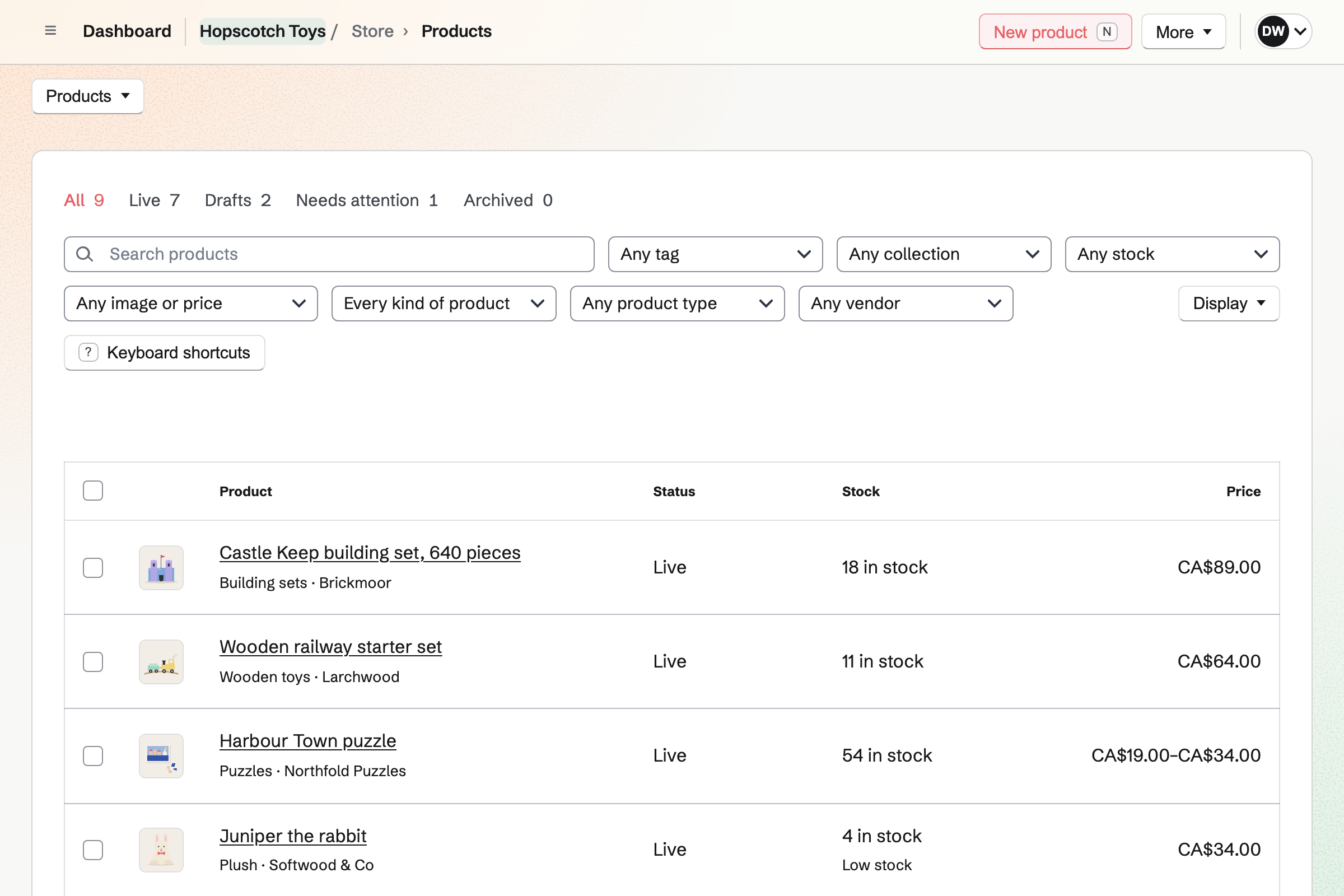Click the DW profile avatar
The image size is (1344, 896).
coord(1272,31)
